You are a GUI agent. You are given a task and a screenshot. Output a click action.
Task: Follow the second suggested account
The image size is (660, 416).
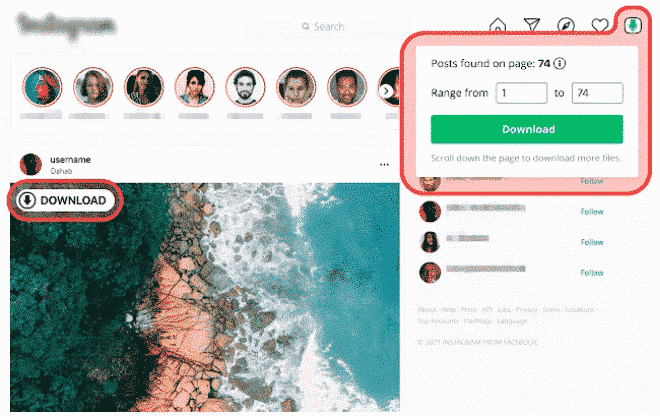pos(592,212)
